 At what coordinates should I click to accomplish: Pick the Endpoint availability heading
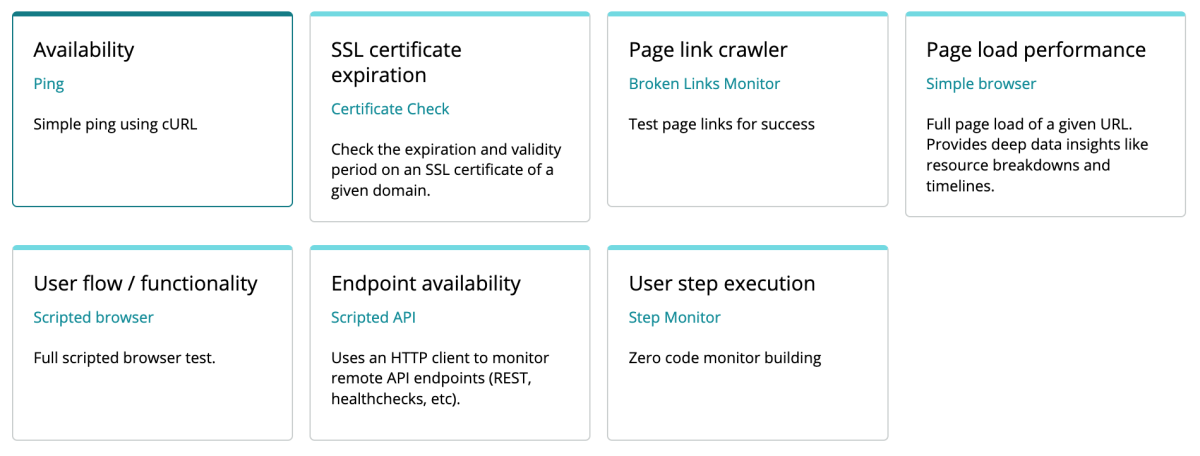(426, 284)
